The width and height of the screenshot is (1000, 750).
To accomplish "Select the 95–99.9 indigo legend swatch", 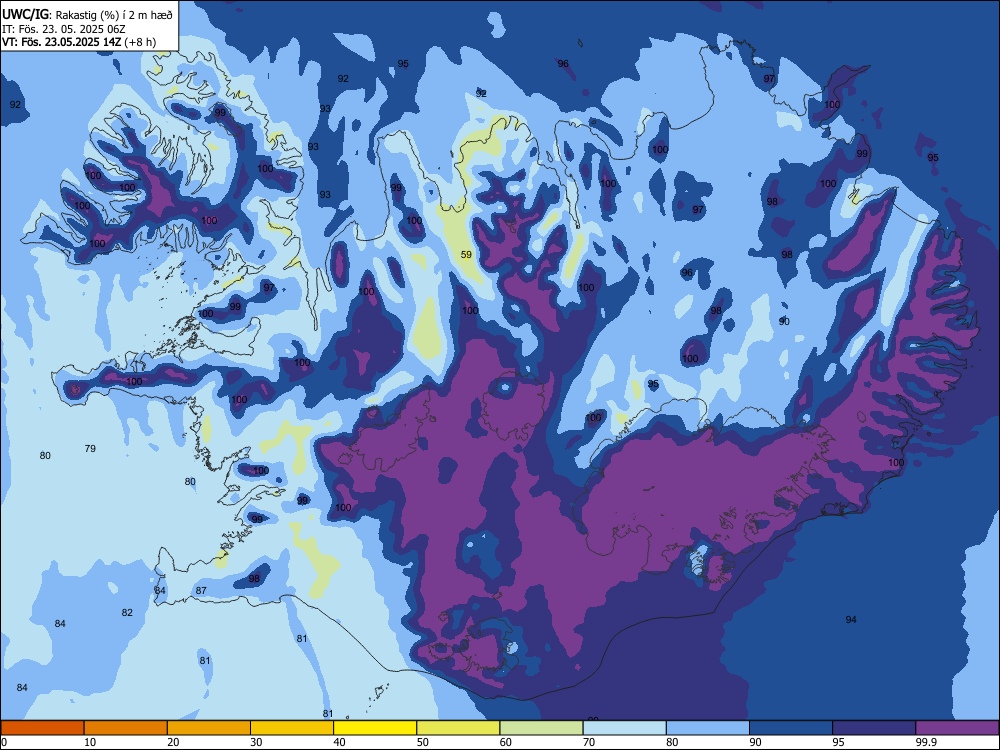I will click(x=874, y=728).
